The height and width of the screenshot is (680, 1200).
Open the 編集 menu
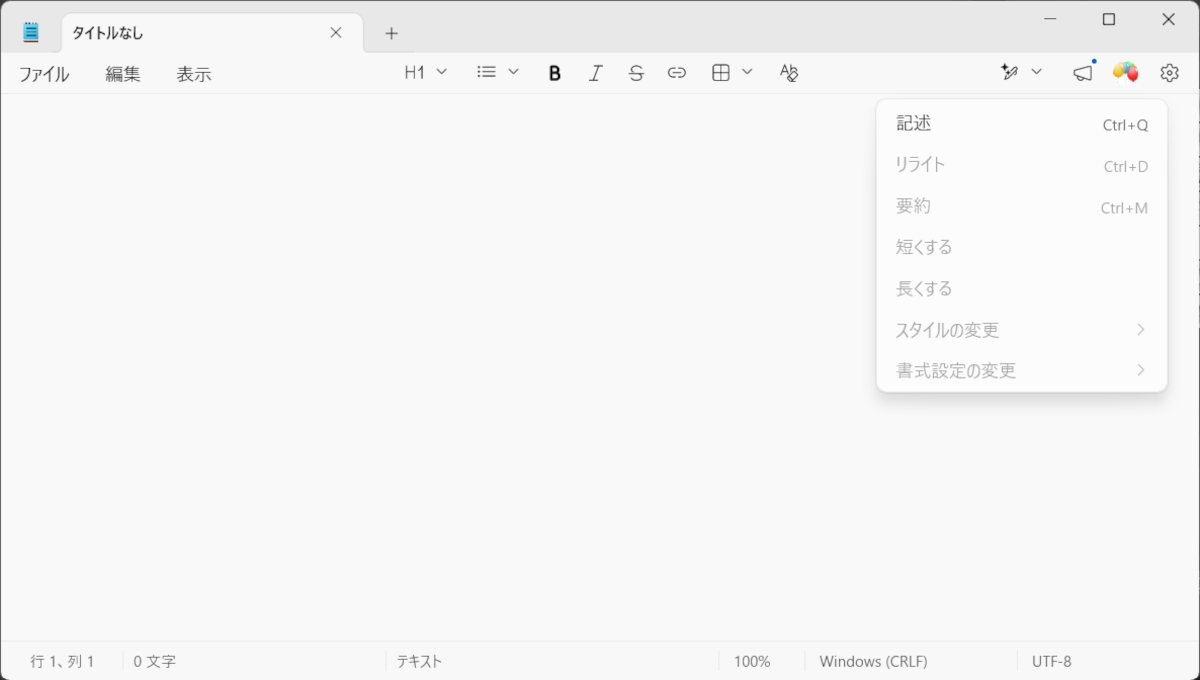tap(123, 74)
